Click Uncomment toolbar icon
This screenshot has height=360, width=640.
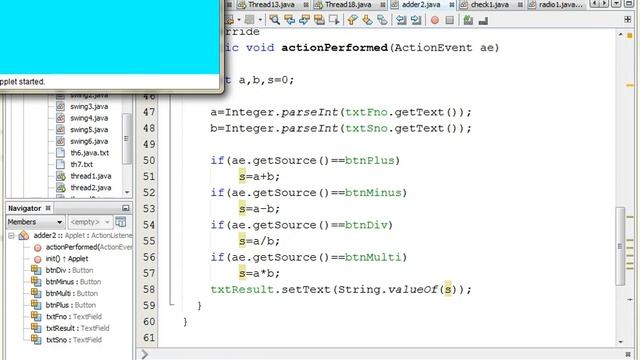[x=483, y=20]
